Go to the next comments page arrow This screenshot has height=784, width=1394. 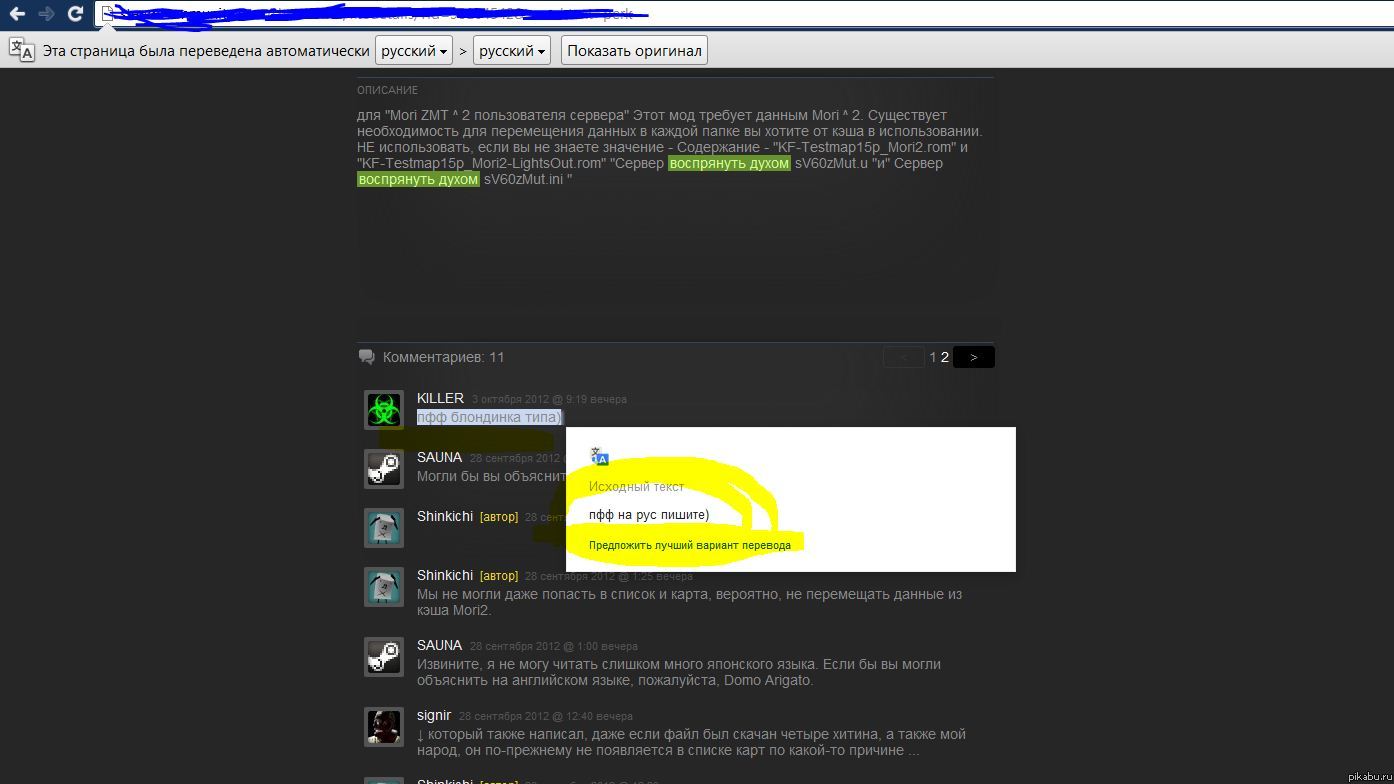[974, 357]
